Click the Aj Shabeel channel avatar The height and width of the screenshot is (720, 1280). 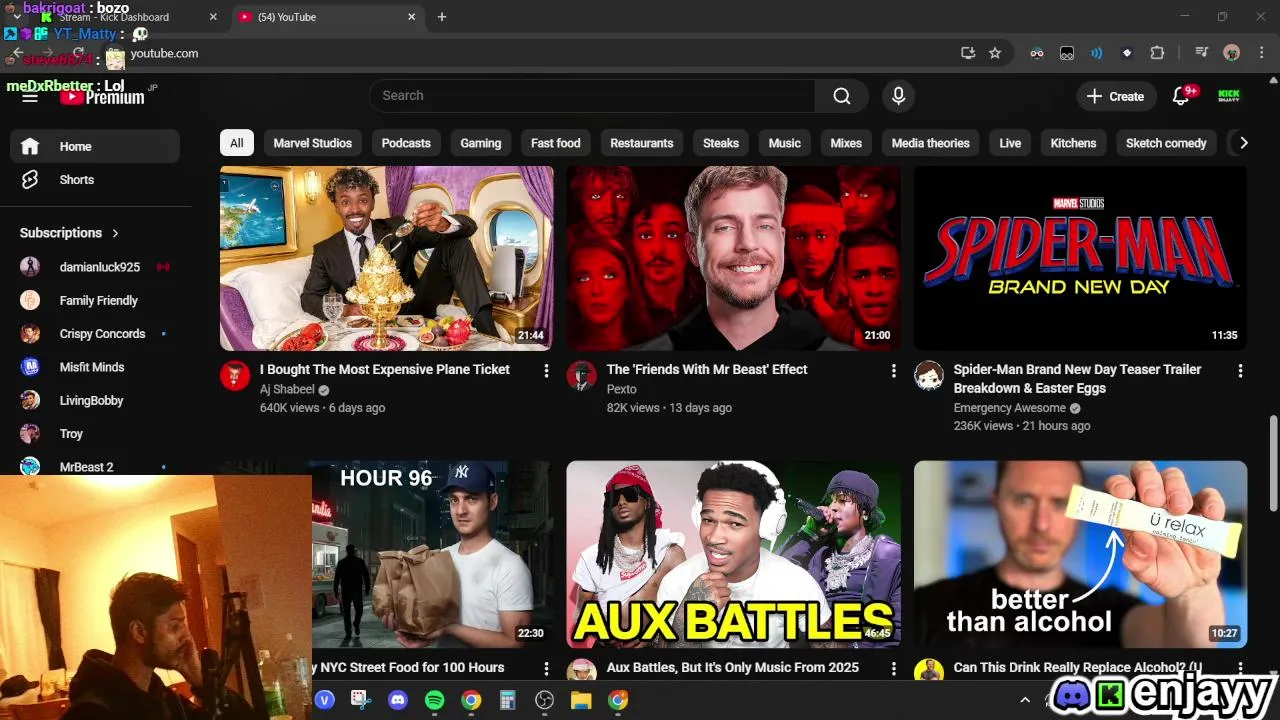[x=235, y=375]
